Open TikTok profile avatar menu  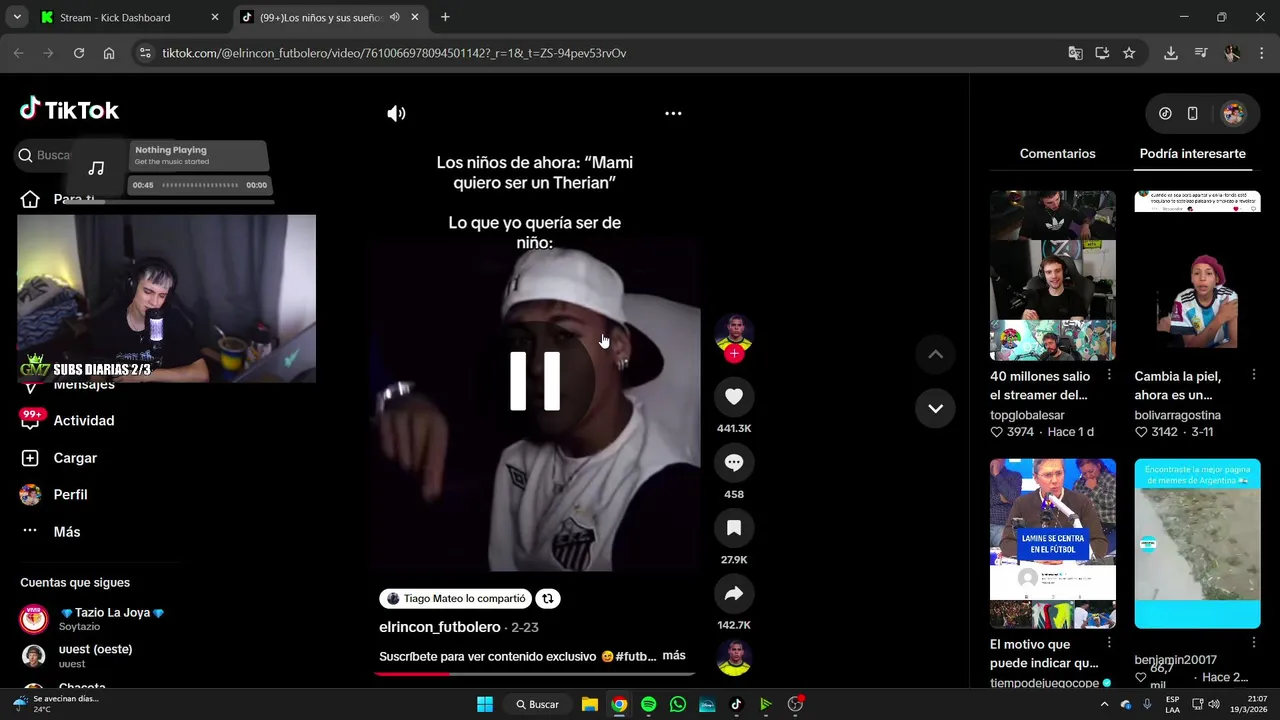1234,113
